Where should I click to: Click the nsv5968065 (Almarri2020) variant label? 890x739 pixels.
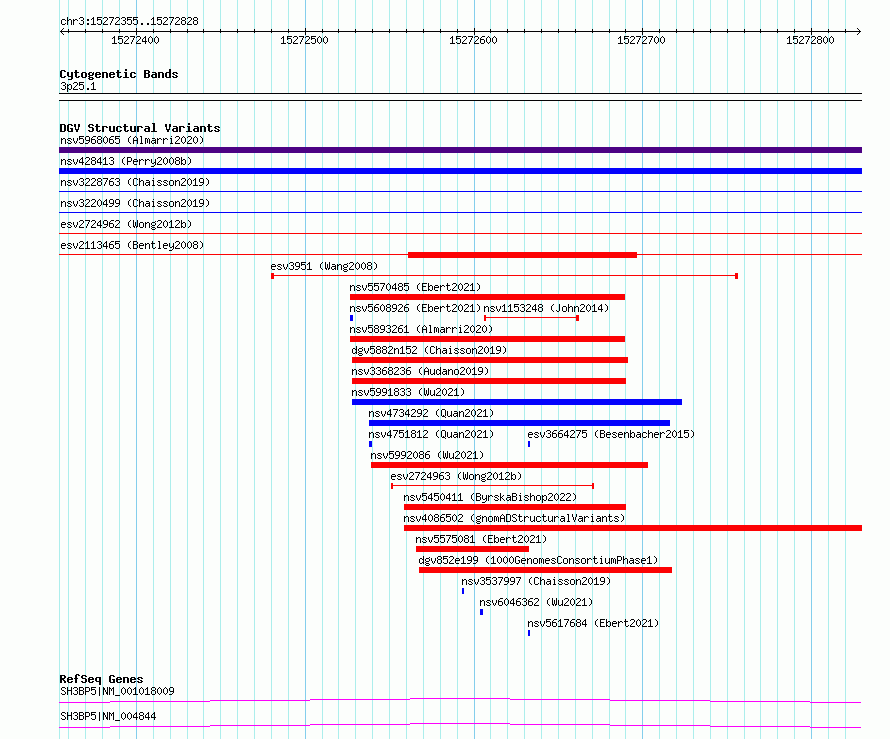(132, 140)
